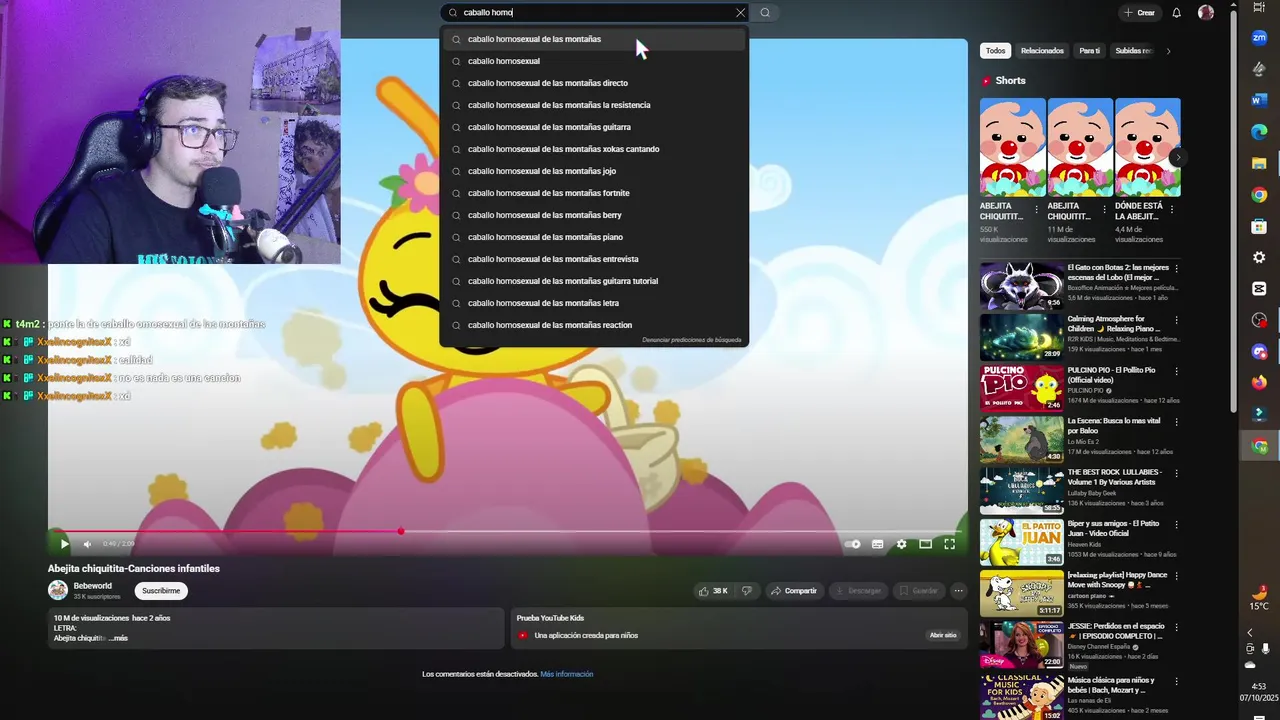Pick suggestion ending in 'guitarra tutorial'

pos(594,281)
